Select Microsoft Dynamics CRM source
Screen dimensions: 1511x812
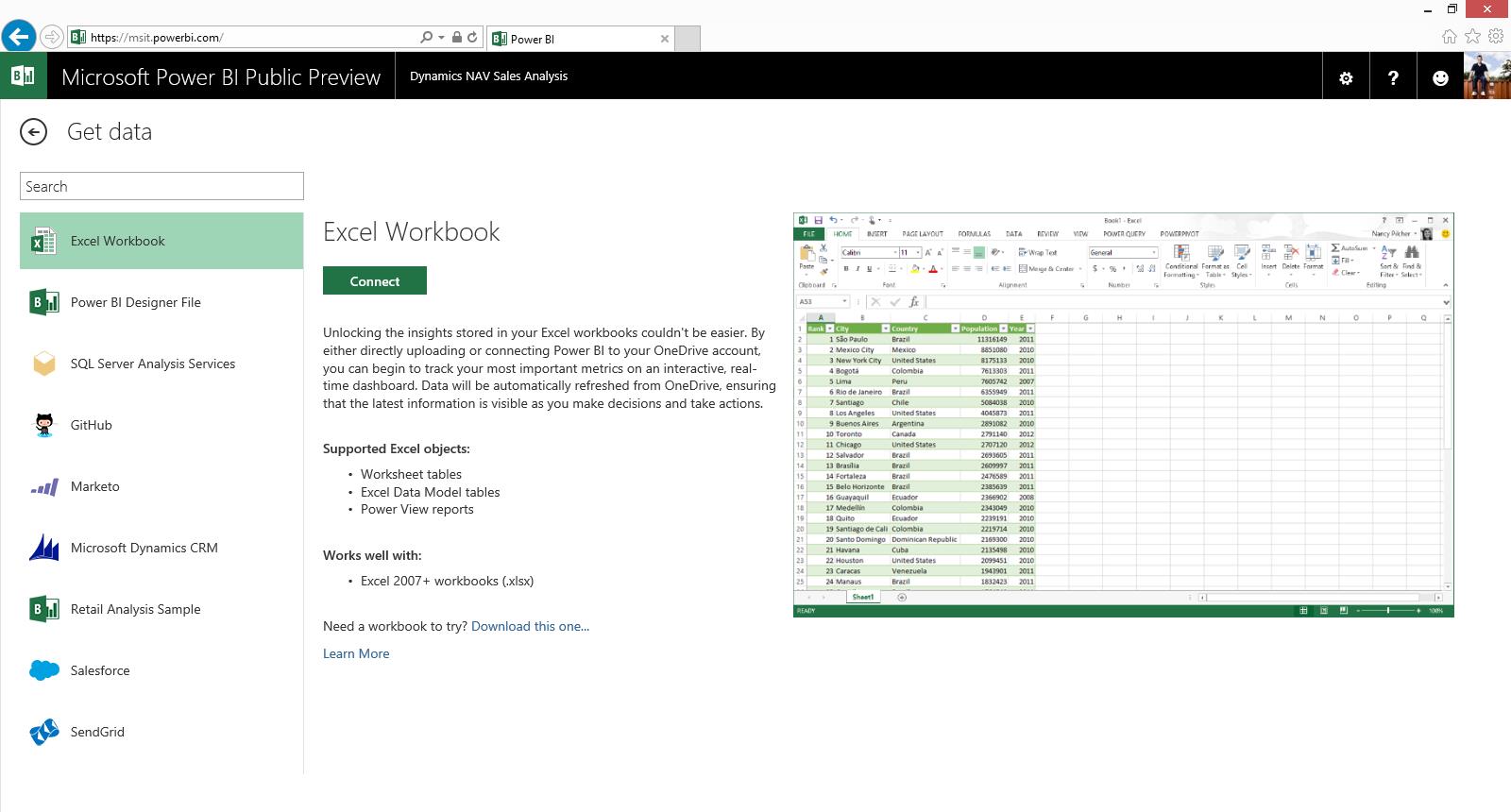[x=161, y=548]
